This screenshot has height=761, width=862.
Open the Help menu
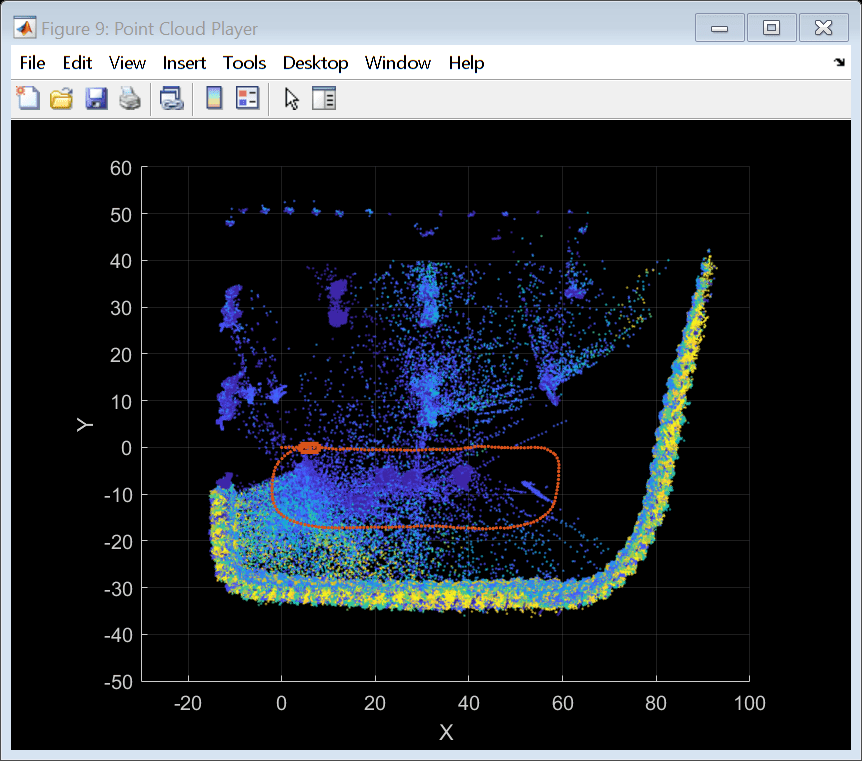pyautogui.click(x=466, y=63)
